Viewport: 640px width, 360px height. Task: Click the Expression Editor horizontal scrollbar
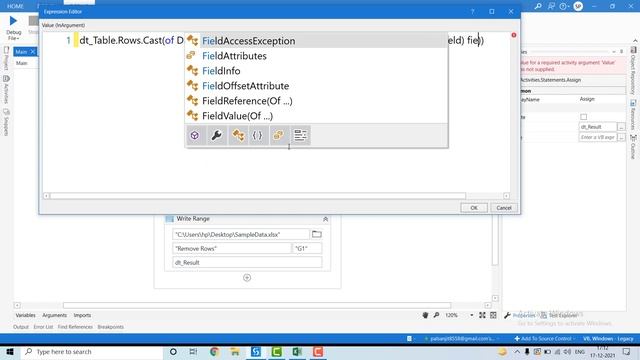[258, 196]
